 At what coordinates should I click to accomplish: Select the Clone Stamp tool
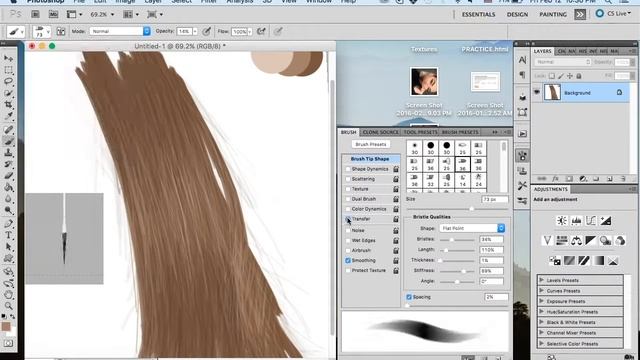8,153
